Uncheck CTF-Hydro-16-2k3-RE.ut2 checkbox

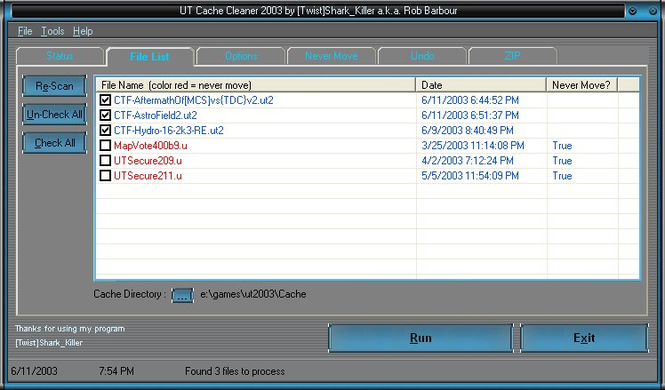pyautogui.click(x=105, y=131)
